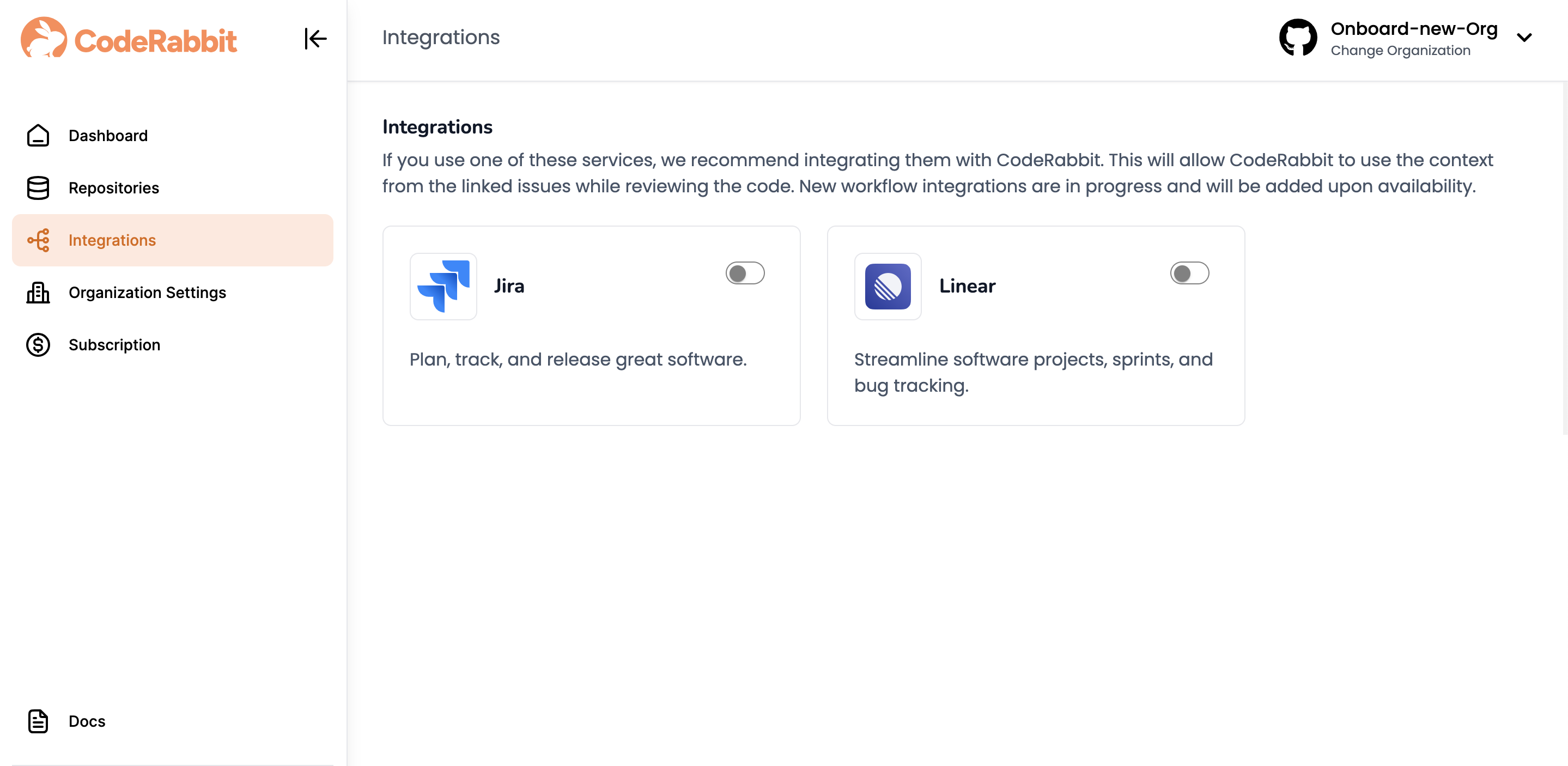This screenshot has width=1568, height=766.
Task: Collapse the sidebar with the arrow icon
Action: 315,38
